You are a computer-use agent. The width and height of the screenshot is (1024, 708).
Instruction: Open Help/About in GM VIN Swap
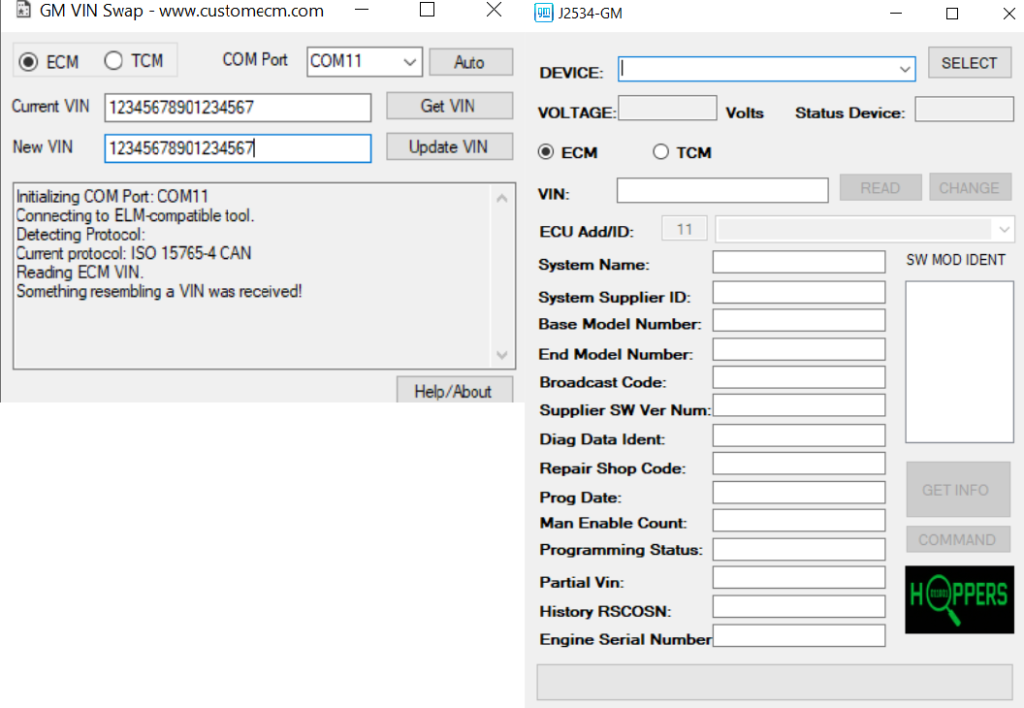pos(455,391)
